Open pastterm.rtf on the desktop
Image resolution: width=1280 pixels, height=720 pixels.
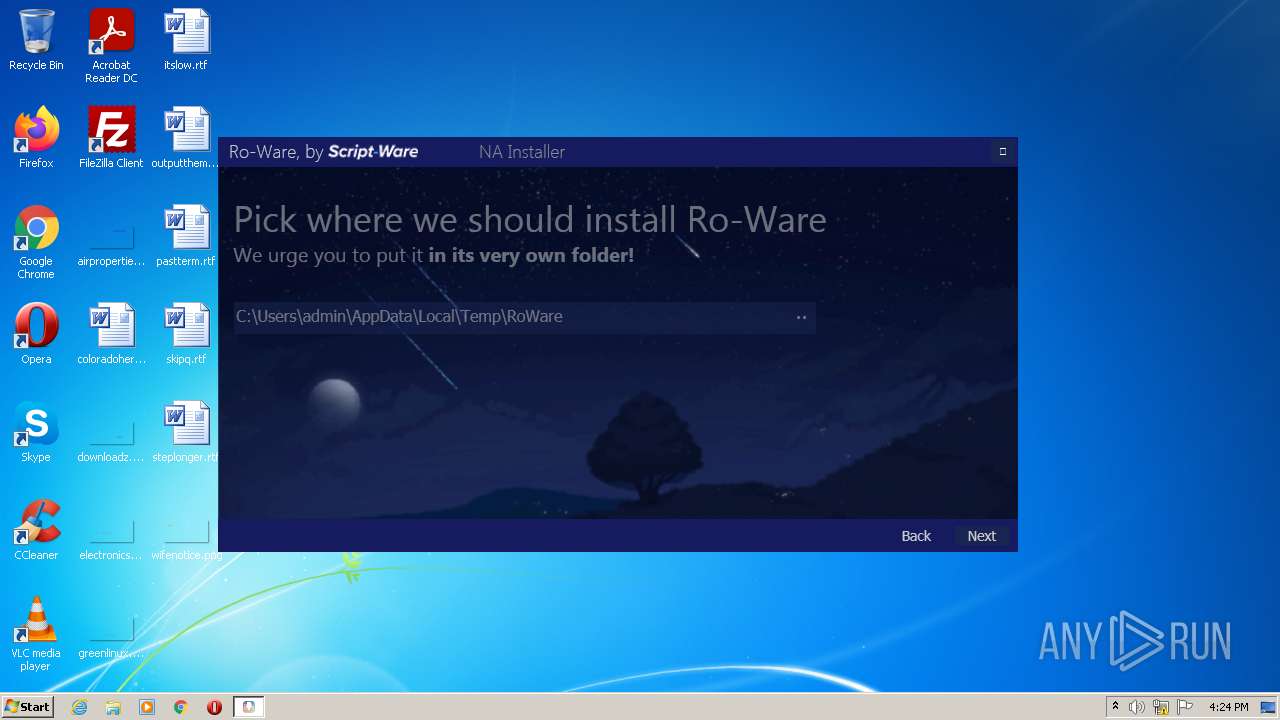186,236
